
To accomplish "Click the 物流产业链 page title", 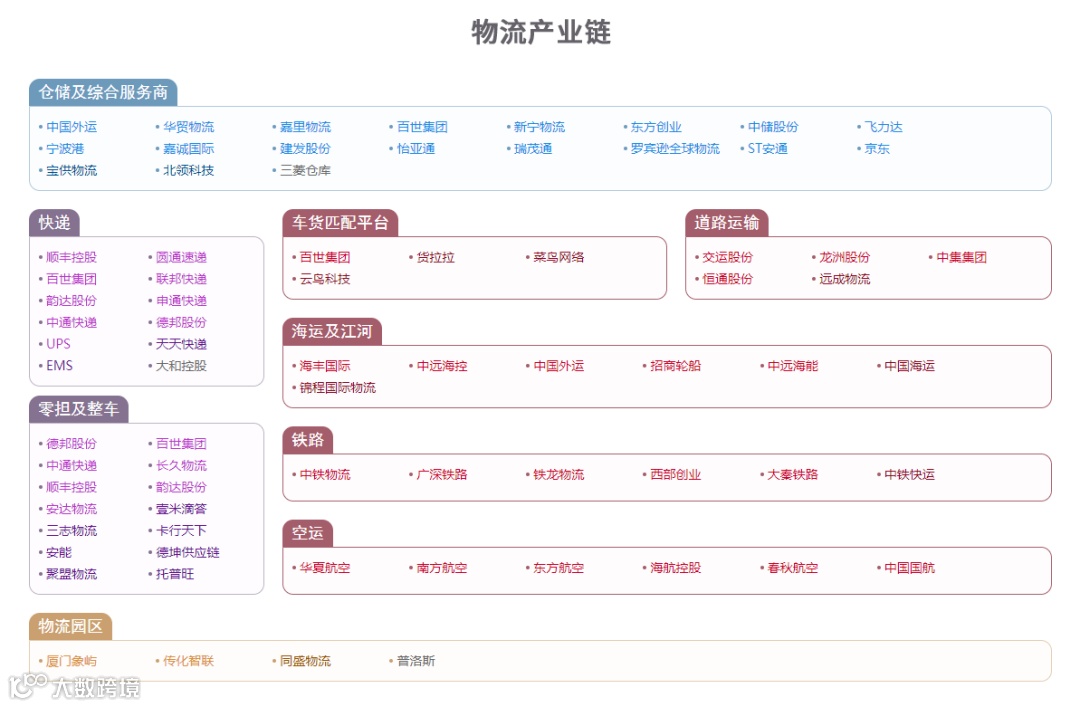I will pyautogui.click(x=540, y=33).
